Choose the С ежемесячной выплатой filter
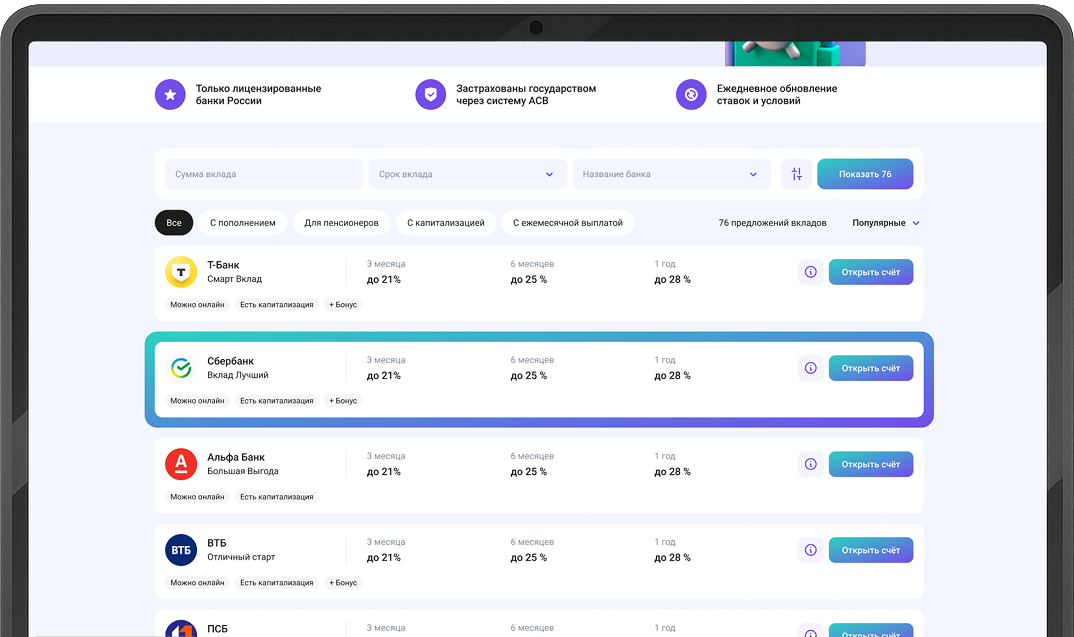This screenshot has height=637, width=1074. [568, 223]
